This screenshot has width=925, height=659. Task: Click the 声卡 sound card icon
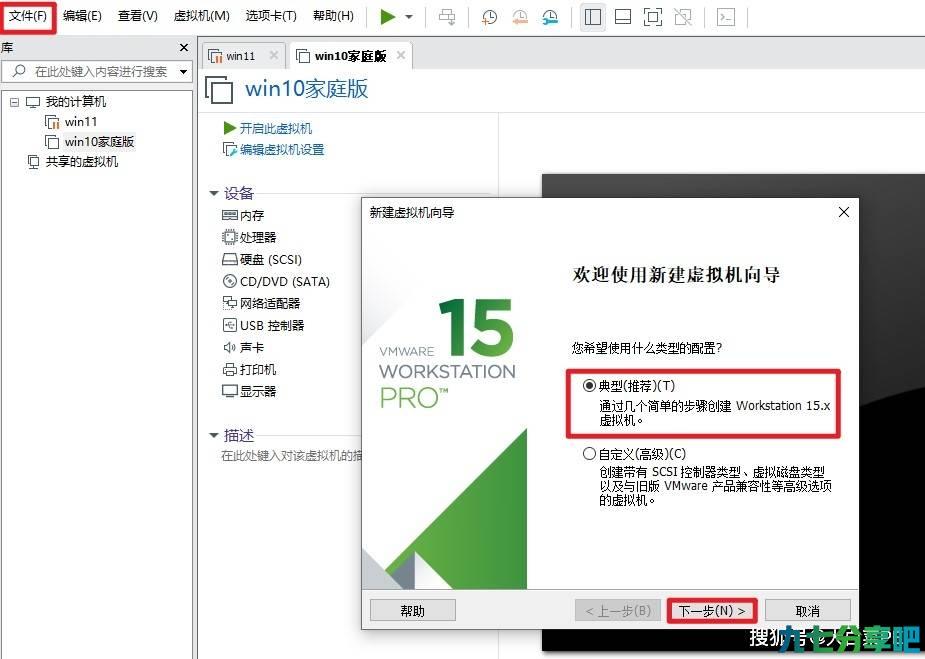pos(229,347)
